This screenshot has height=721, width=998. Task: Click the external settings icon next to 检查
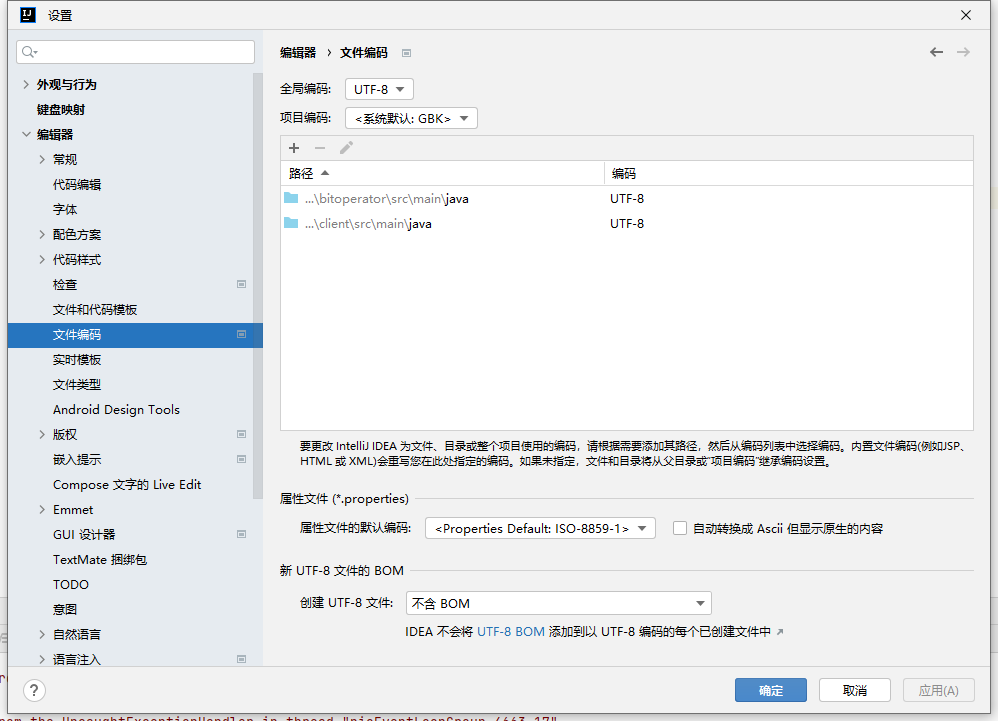[x=241, y=284]
